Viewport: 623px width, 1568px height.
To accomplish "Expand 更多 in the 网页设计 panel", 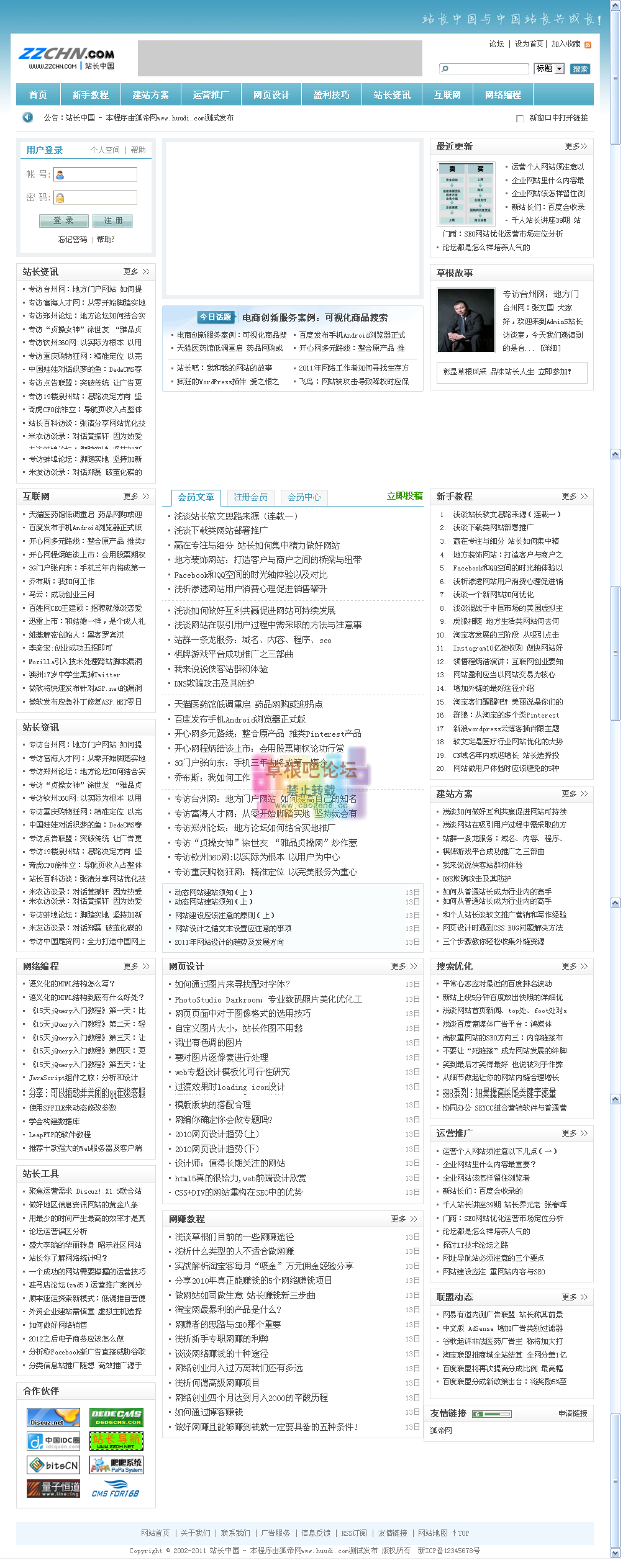I will tap(404, 966).
